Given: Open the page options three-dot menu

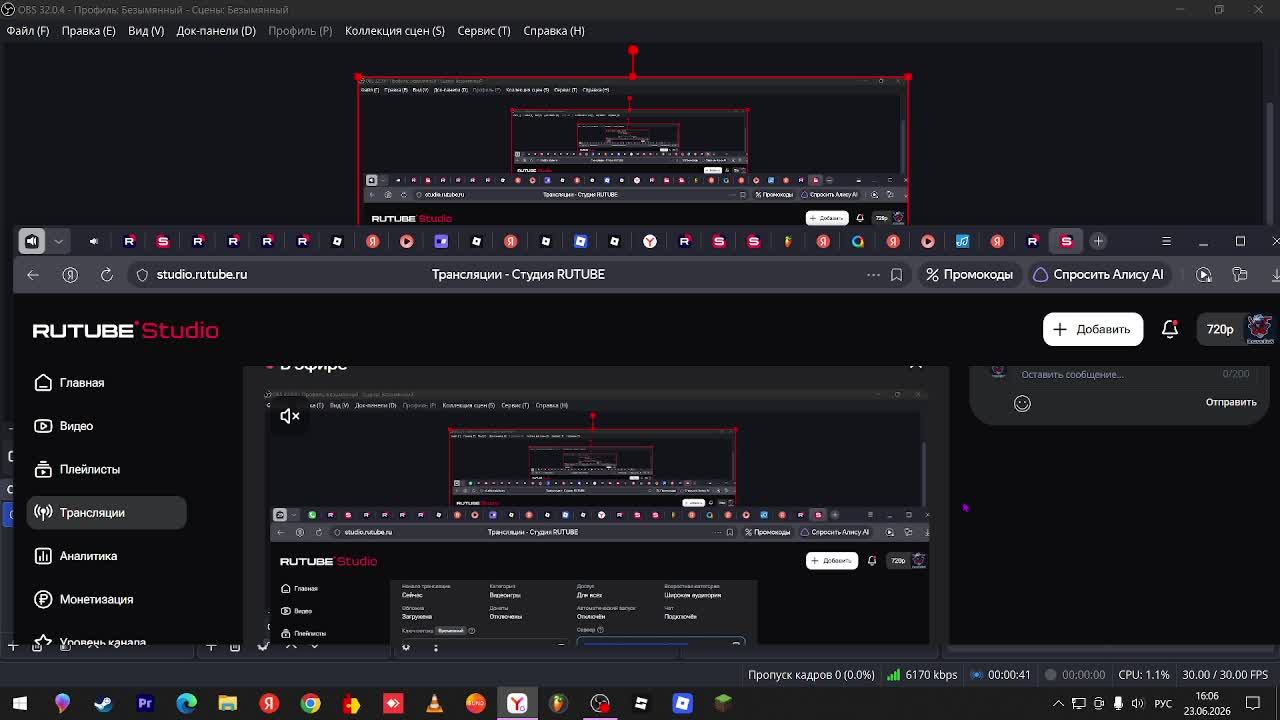Looking at the screenshot, I should [x=873, y=274].
